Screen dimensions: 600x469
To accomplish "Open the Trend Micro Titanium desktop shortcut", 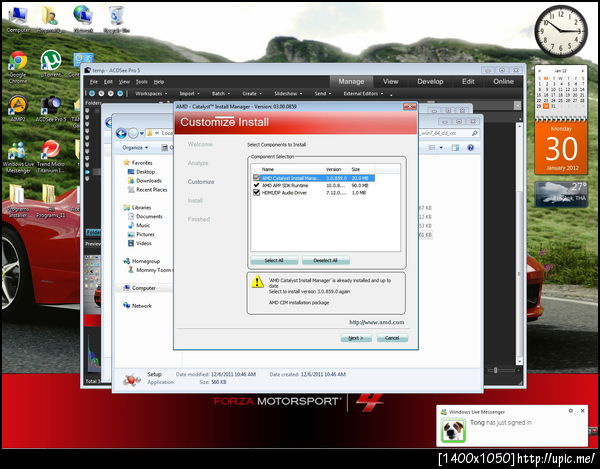I will (x=51, y=157).
